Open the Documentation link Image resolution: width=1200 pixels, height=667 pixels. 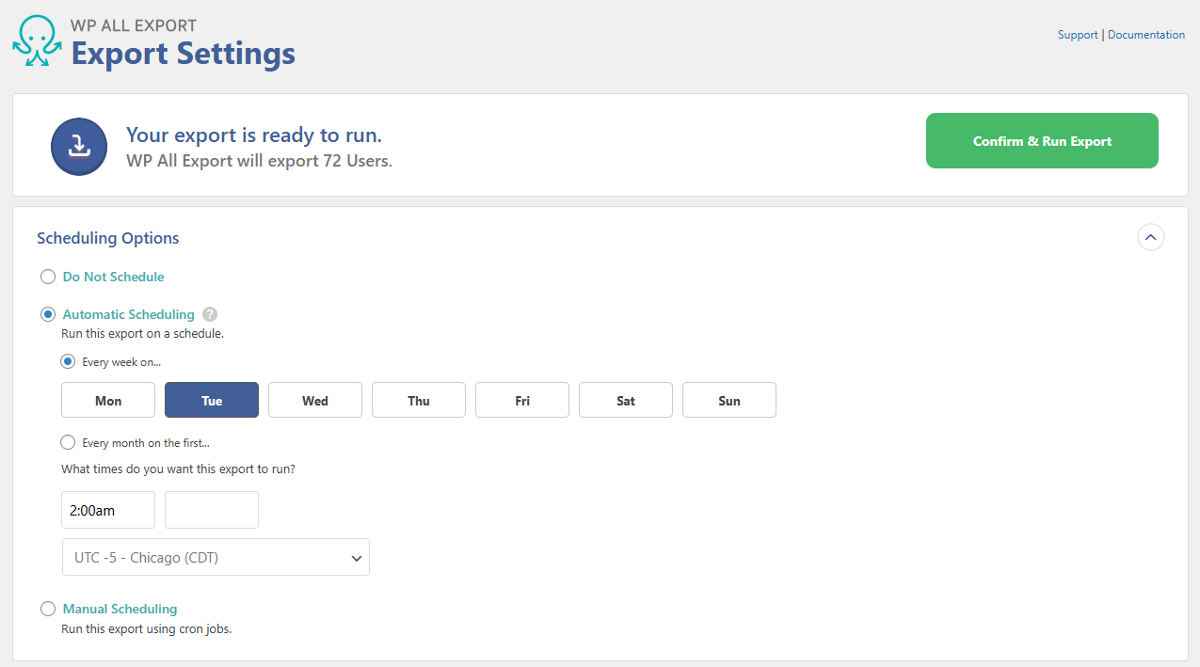[x=1146, y=35]
